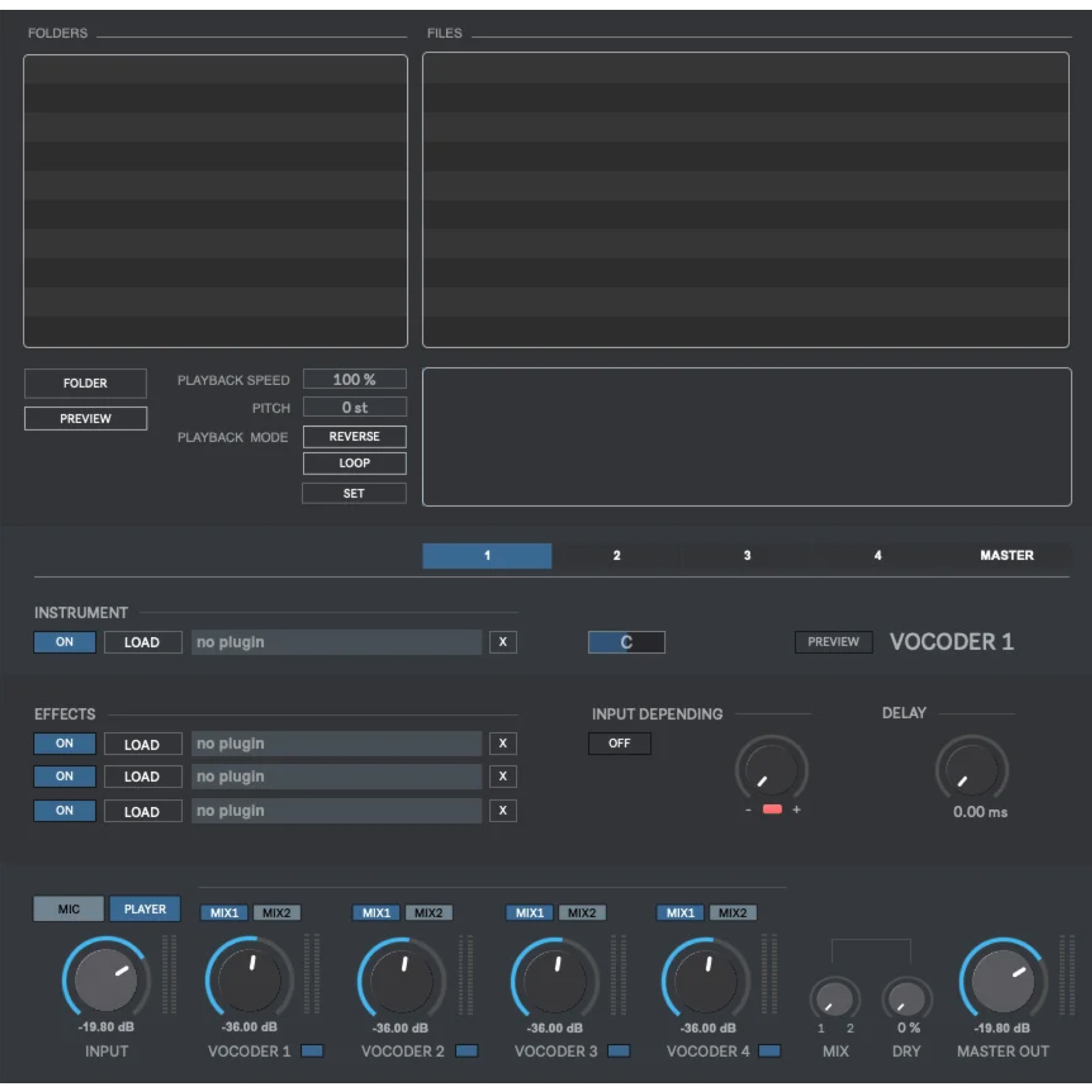Turn the Instrument ON switch off
This screenshot has width=1092, height=1092.
(x=64, y=642)
